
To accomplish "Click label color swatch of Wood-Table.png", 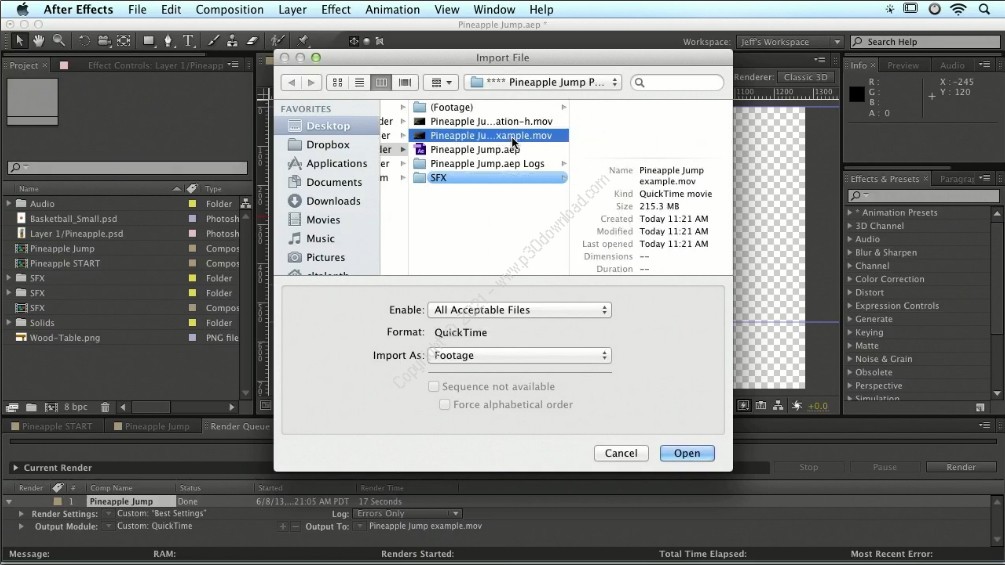I will point(192,338).
